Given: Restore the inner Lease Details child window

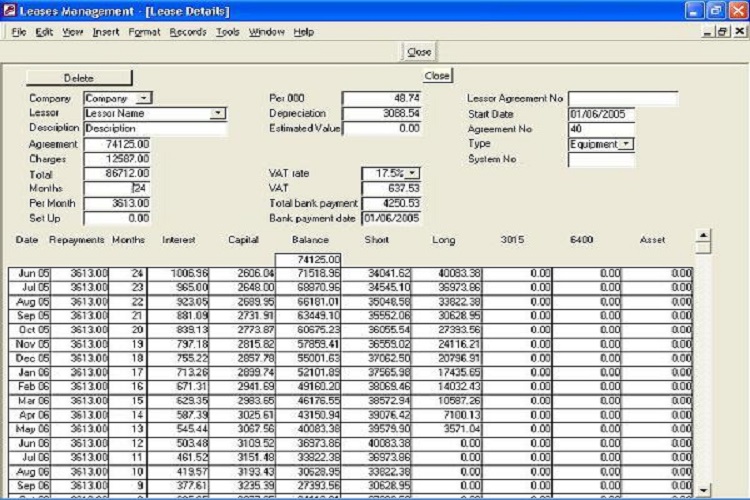Looking at the screenshot, I should tap(722, 32).
